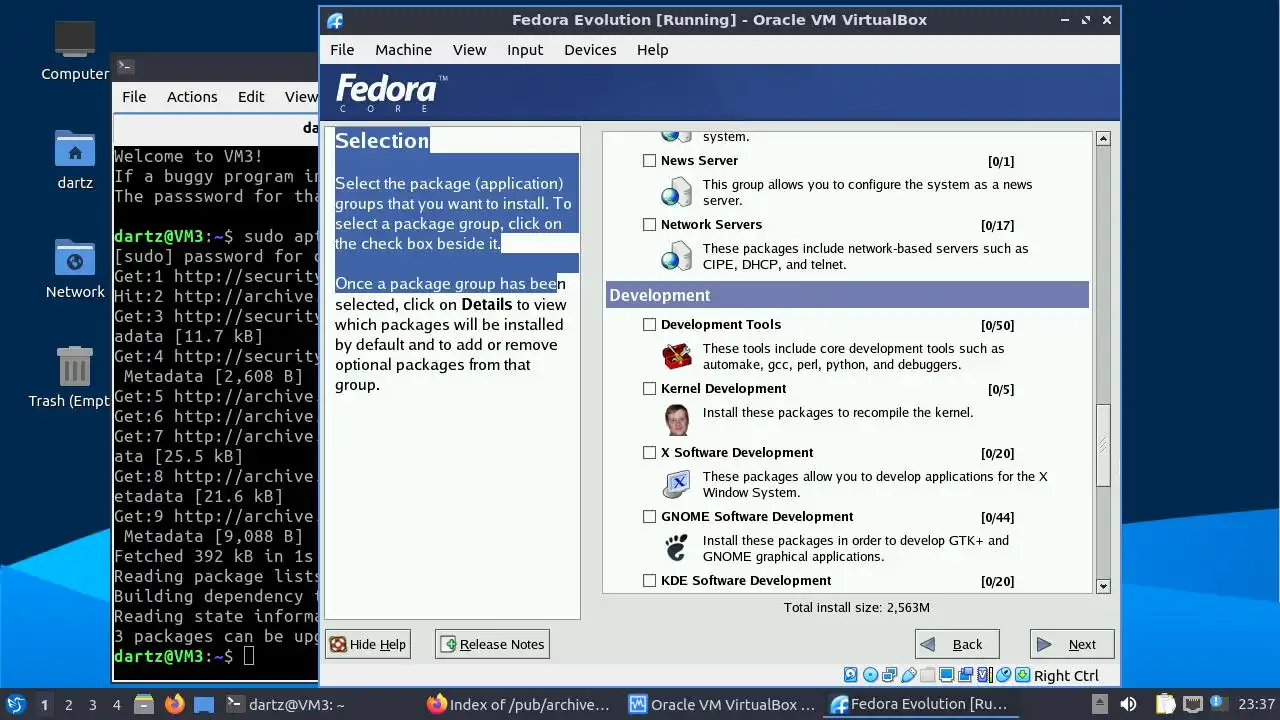Image resolution: width=1280 pixels, height=720 pixels.
Task: Click the optical disc status icon
Action: click(870, 675)
